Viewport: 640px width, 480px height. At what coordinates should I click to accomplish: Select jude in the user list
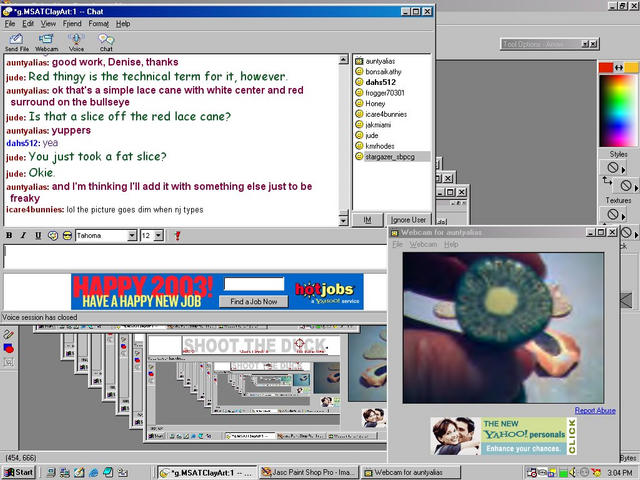[371, 135]
